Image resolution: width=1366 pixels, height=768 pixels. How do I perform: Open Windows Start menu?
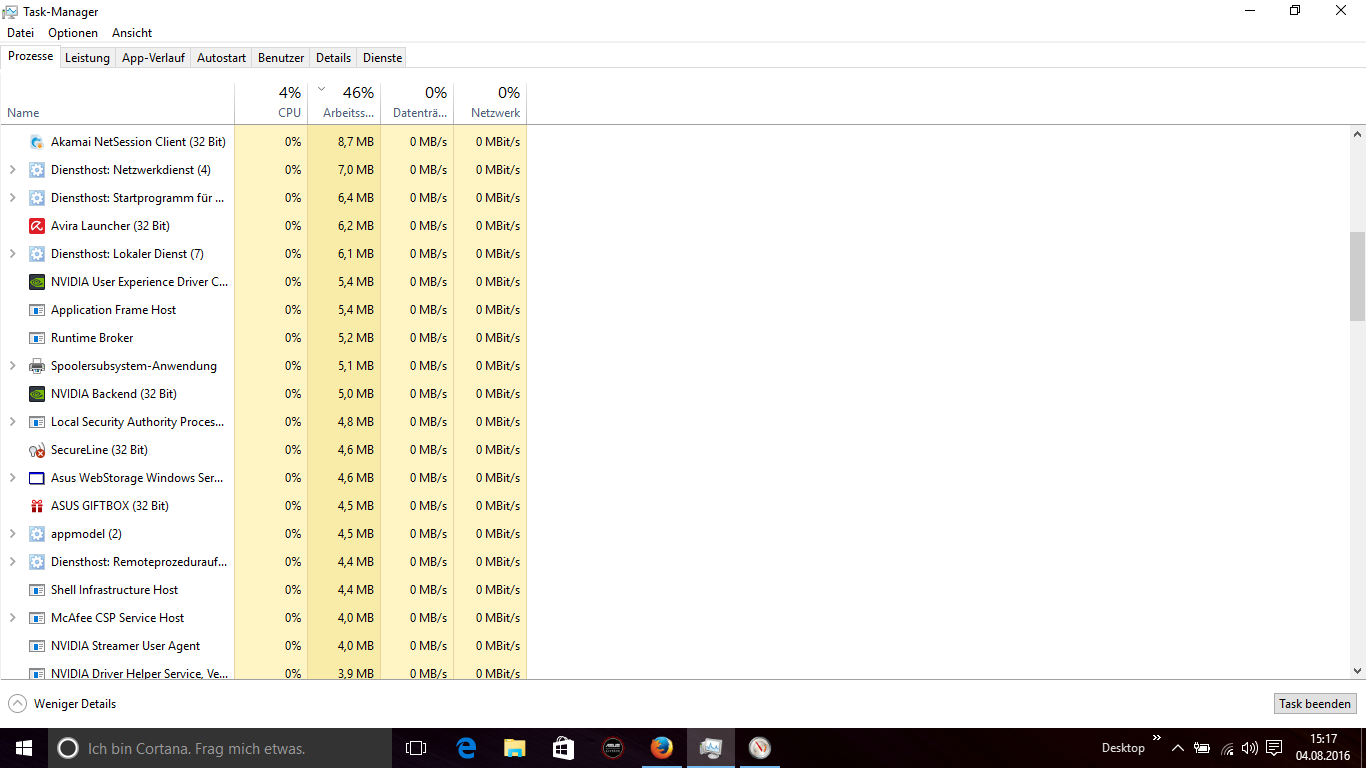pyautogui.click(x=24, y=748)
